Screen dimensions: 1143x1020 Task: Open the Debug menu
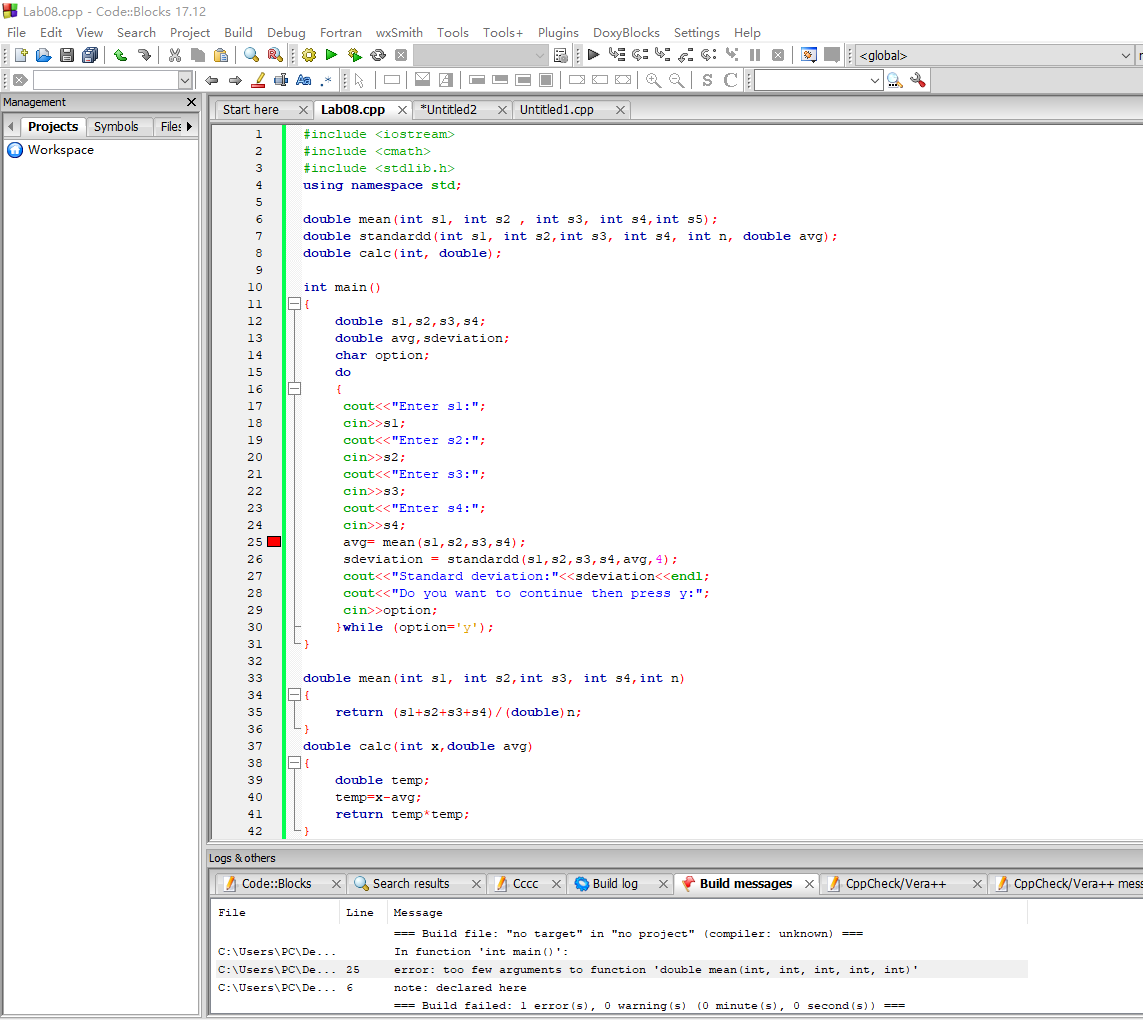coord(286,32)
